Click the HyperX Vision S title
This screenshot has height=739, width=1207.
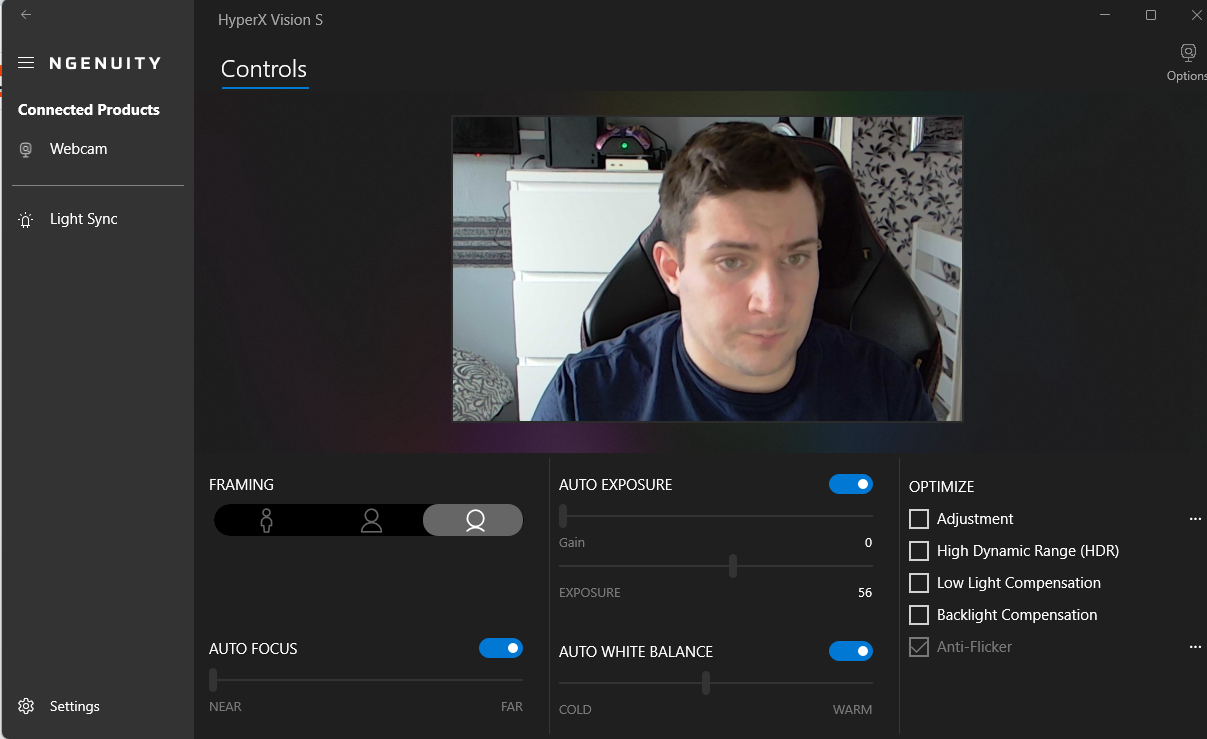coord(270,20)
